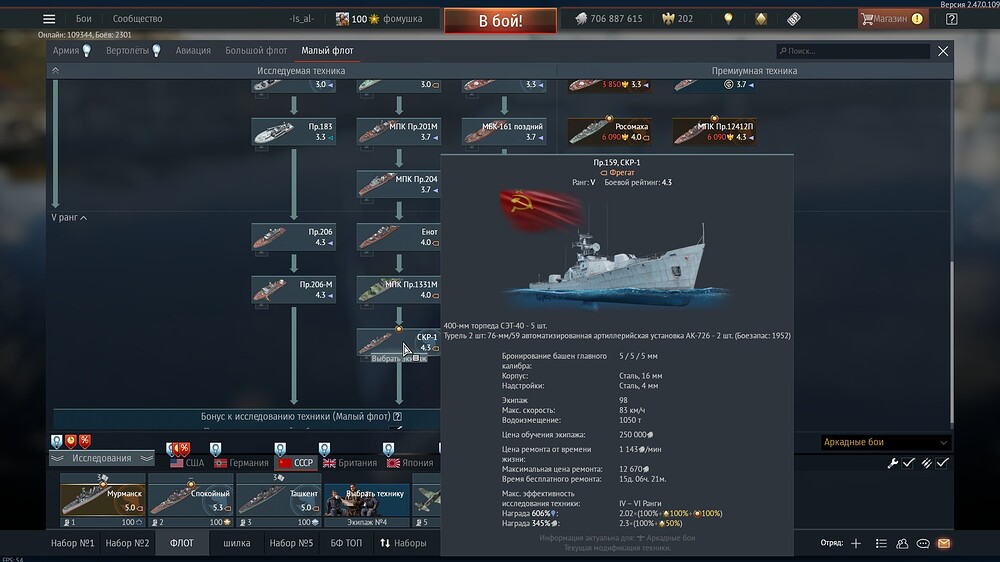Select the Германия nation tab
This screenshot has width=1000, height=562.
241,462
